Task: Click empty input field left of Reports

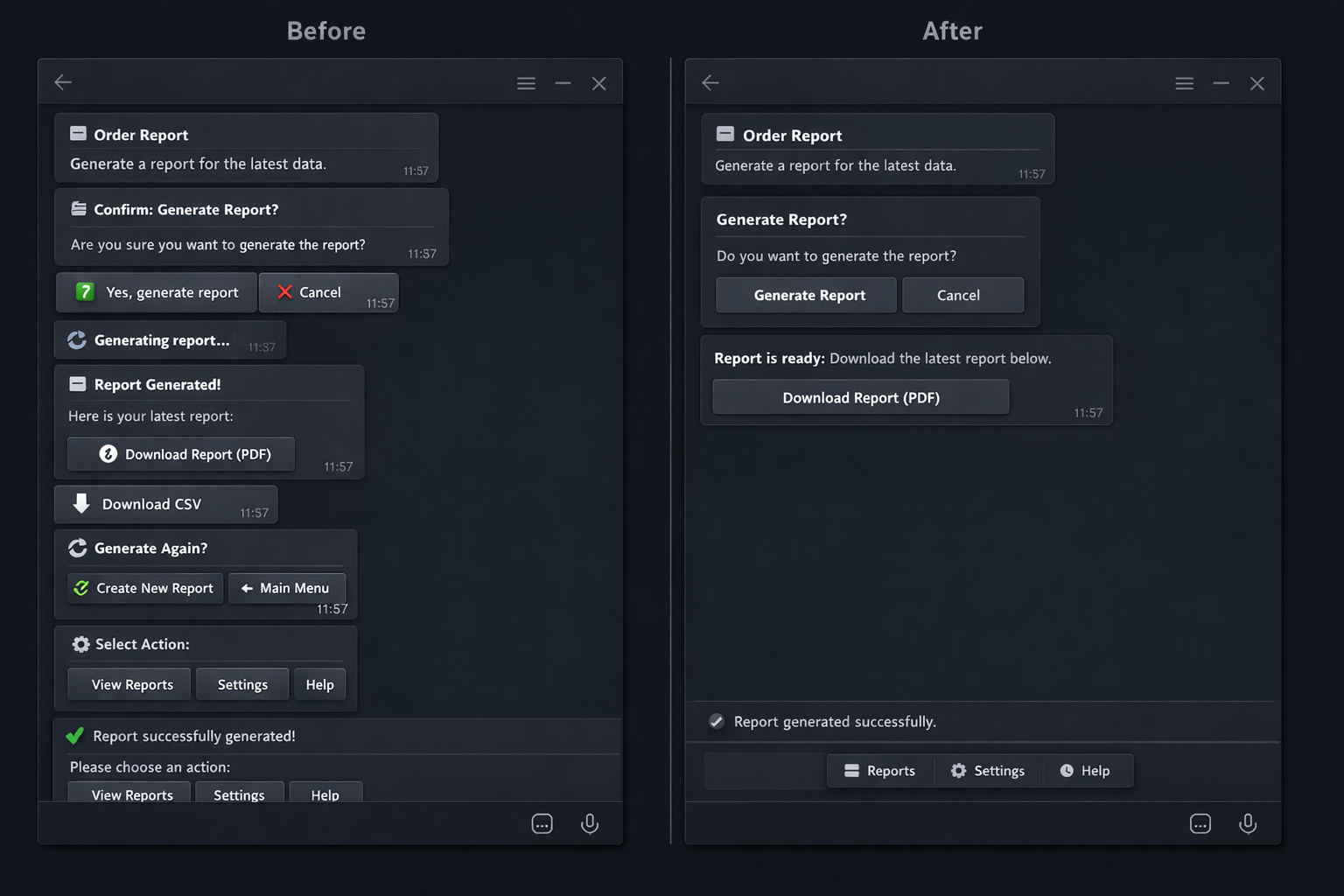Action: 765,771
